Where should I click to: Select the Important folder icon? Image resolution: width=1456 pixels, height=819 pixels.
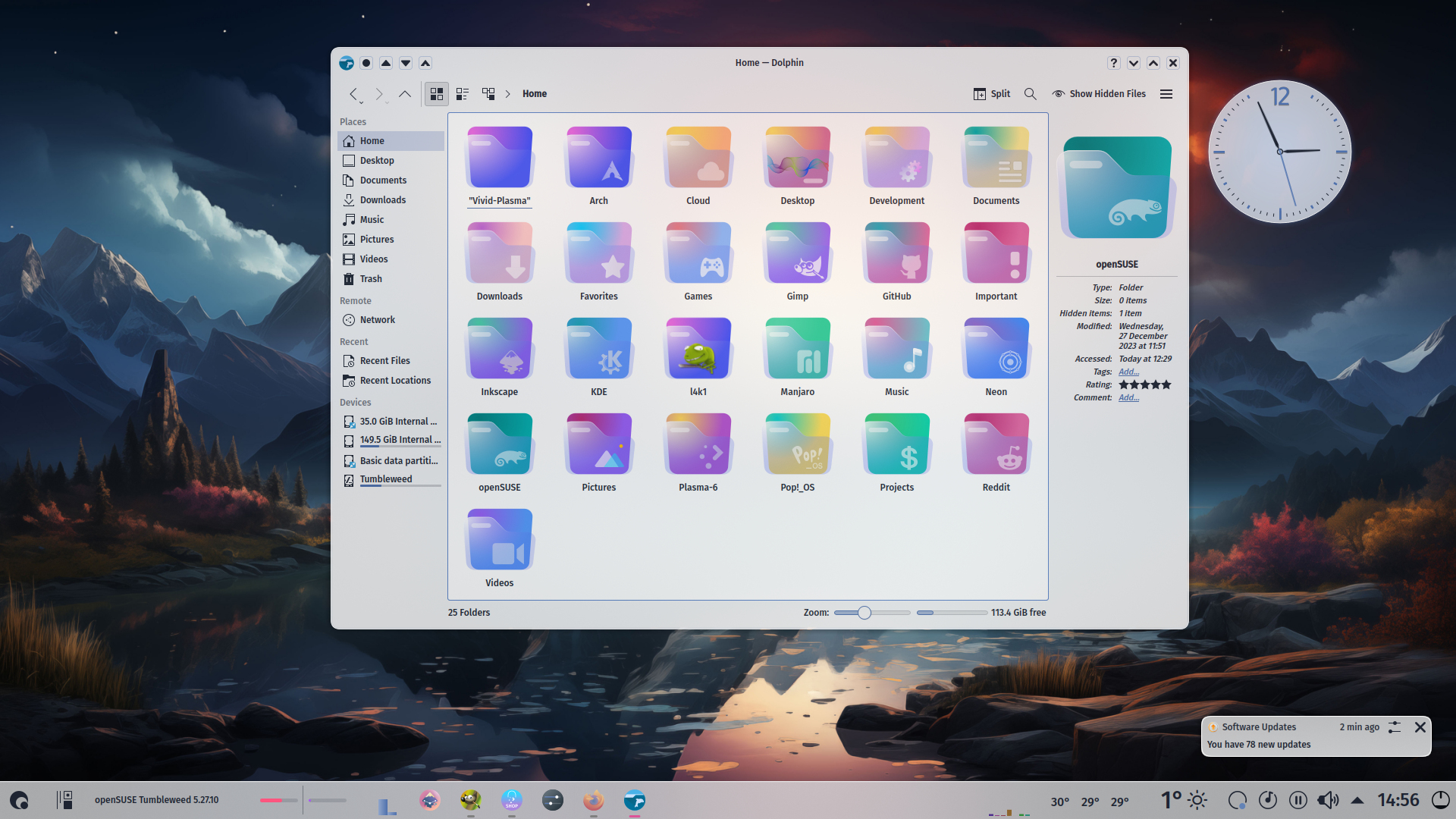(996, 253)
